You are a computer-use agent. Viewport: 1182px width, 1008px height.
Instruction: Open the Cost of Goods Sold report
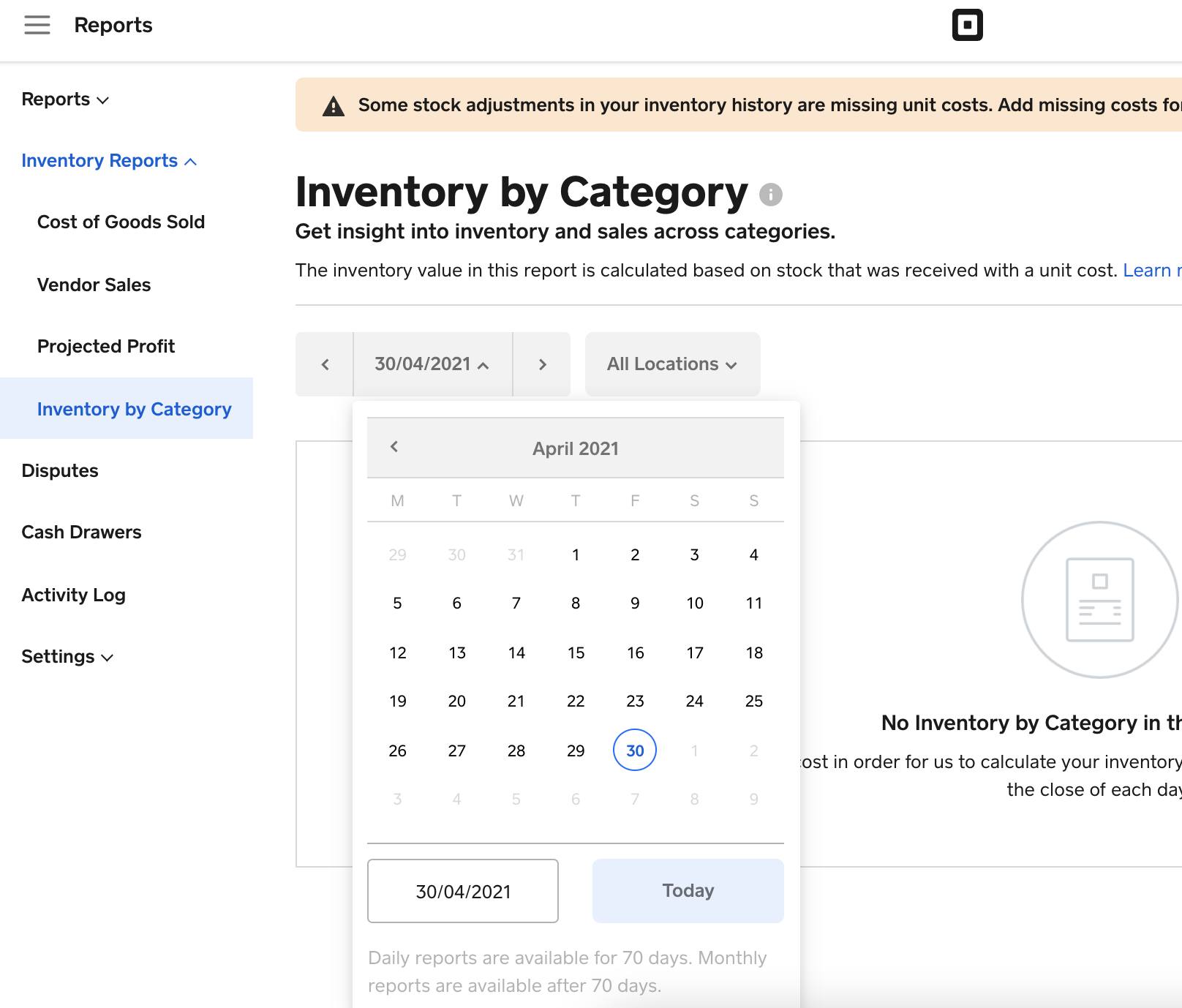click(x=121, y=222)
